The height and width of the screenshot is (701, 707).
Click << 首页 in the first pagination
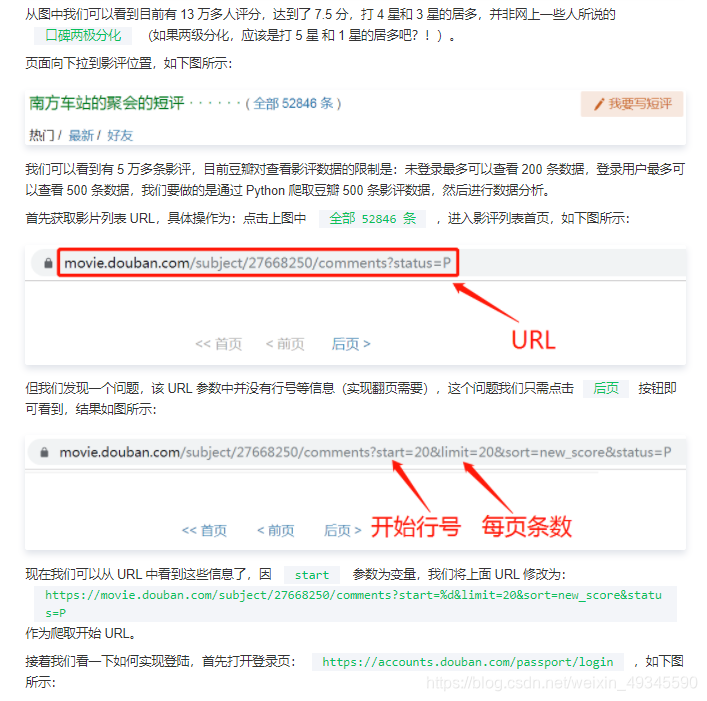pyautogui.click(x=219, y=344)
